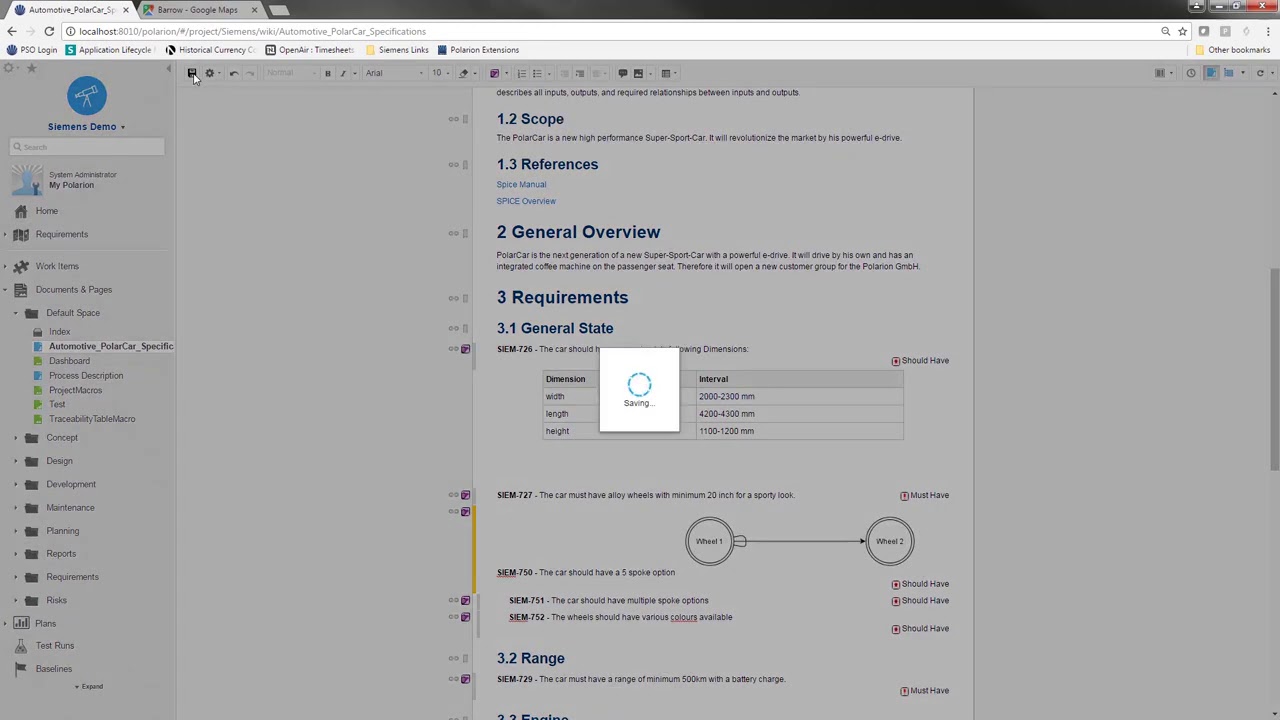Expand the Risks folder
This screenshot has width=1280, height=720.
16,601
